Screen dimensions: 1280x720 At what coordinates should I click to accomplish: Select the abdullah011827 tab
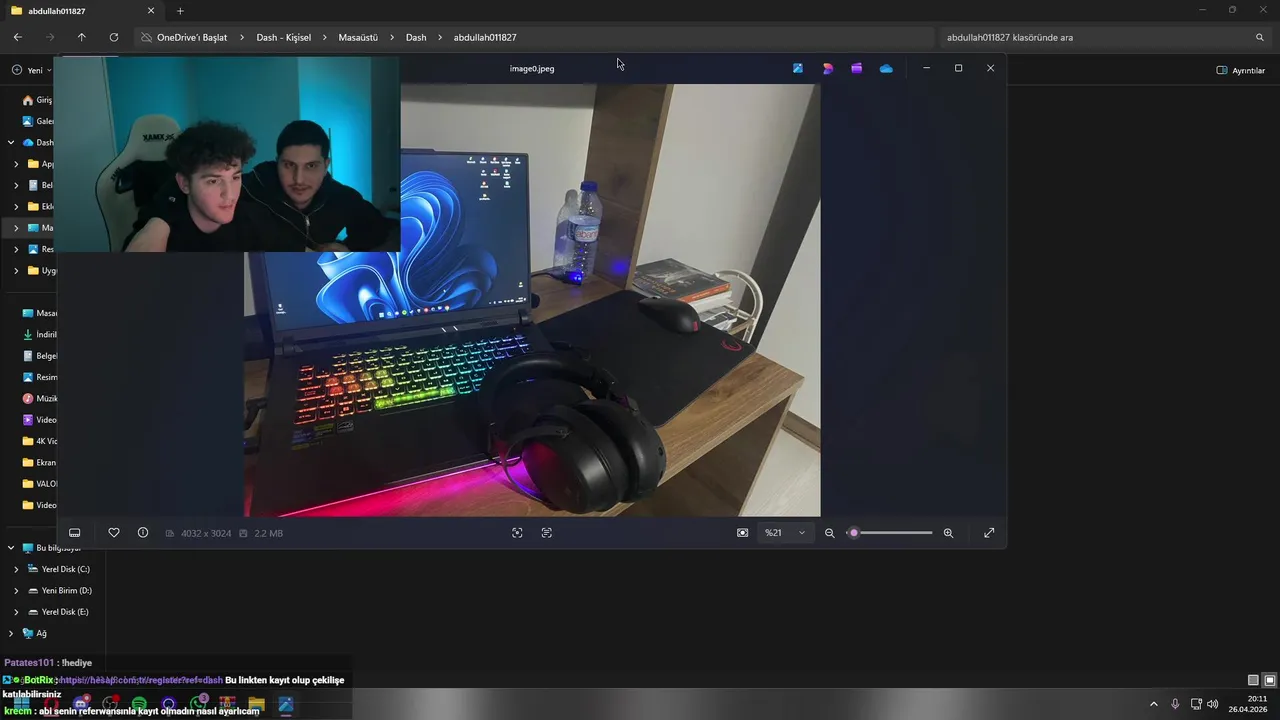click(82, 11)
